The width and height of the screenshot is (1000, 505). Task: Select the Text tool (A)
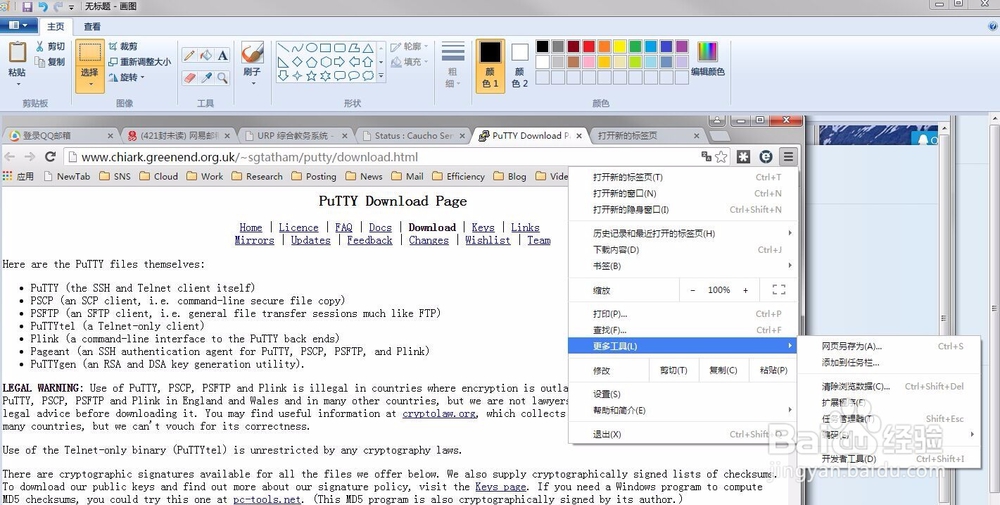(222, 55)
